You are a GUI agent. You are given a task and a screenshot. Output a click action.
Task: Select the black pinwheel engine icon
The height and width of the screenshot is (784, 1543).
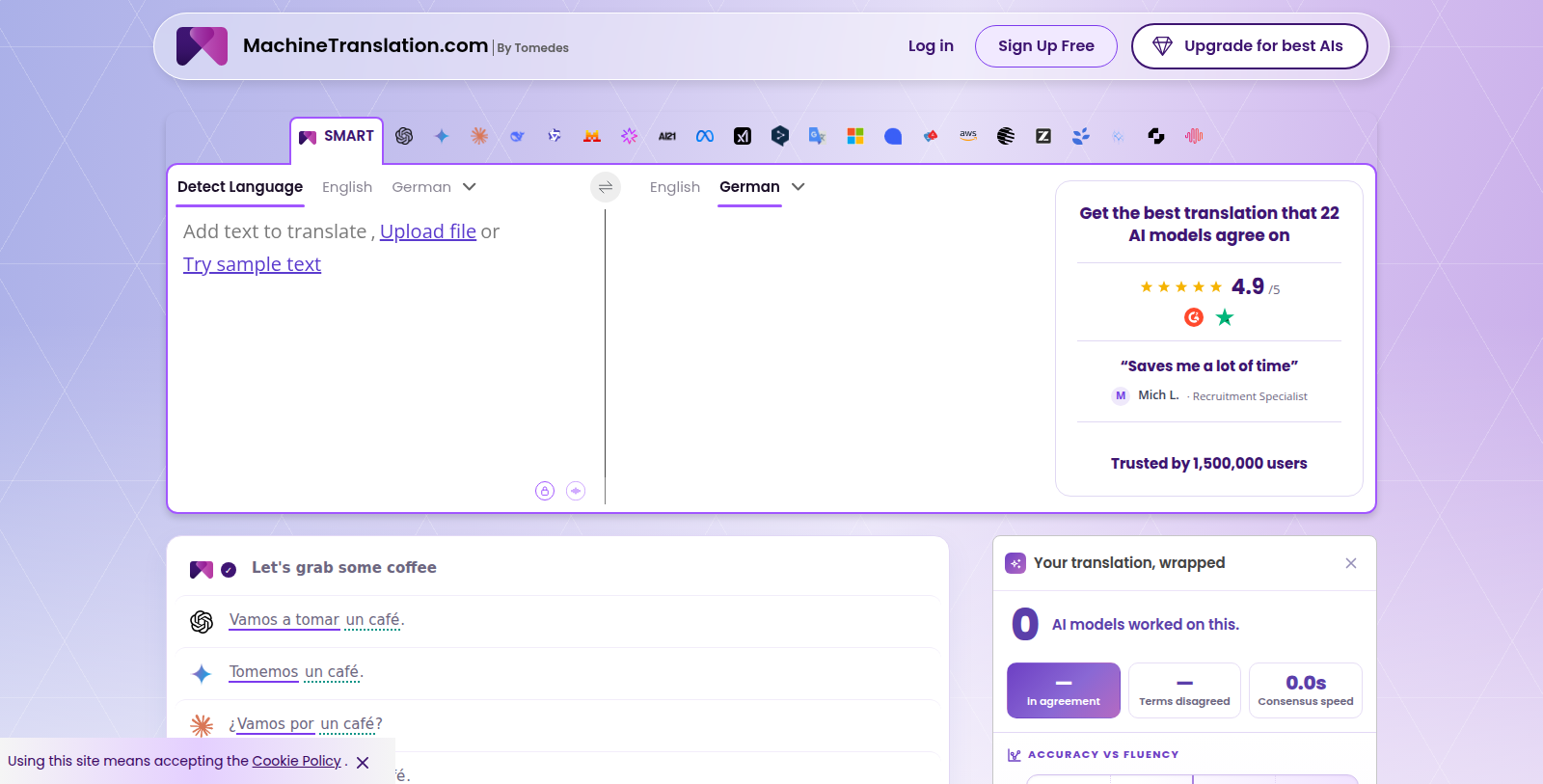1156,136
